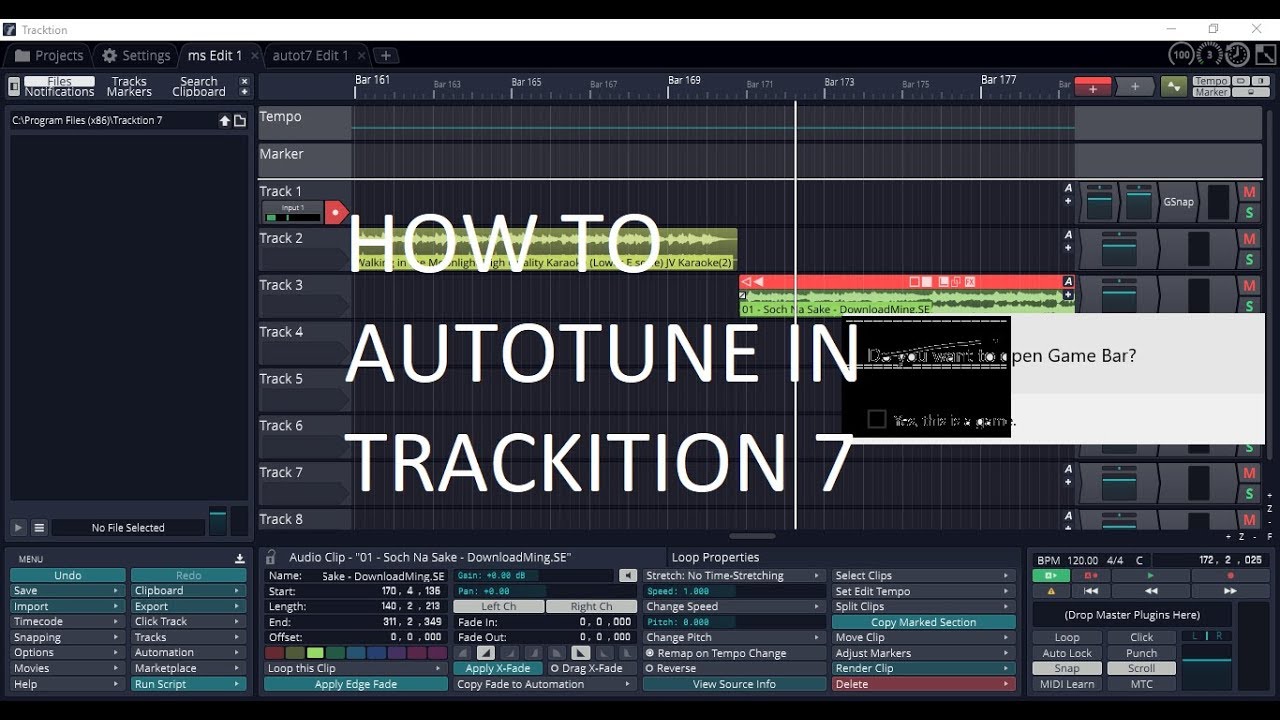
Task: Open the Copy Fade to Automation dropdown
Action: tap(544, 684)
